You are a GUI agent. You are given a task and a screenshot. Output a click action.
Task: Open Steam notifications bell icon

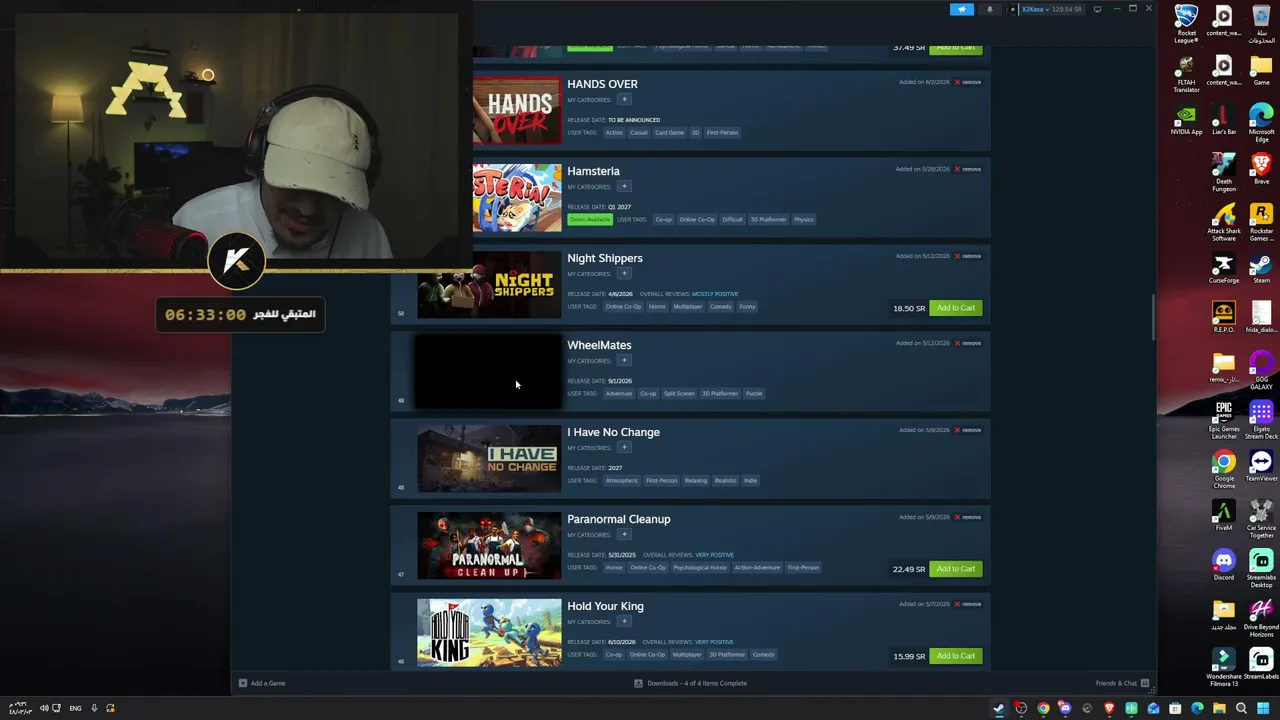990,9
